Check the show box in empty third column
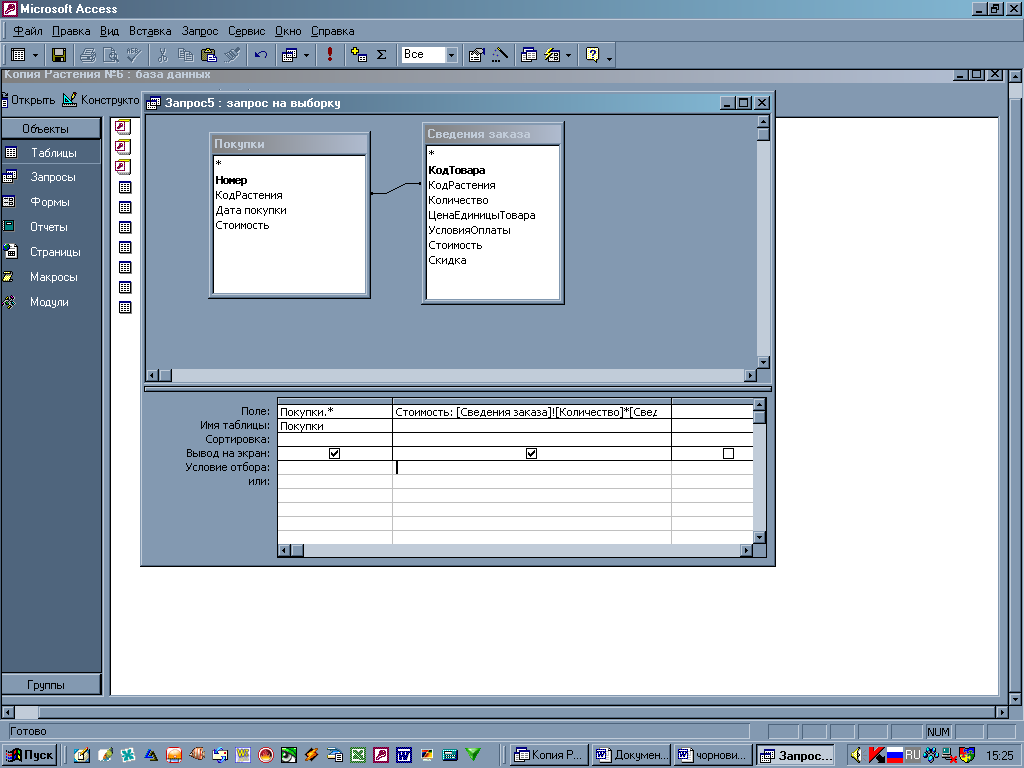Viewport: 1024px width, 768px height. click(728, 453)
